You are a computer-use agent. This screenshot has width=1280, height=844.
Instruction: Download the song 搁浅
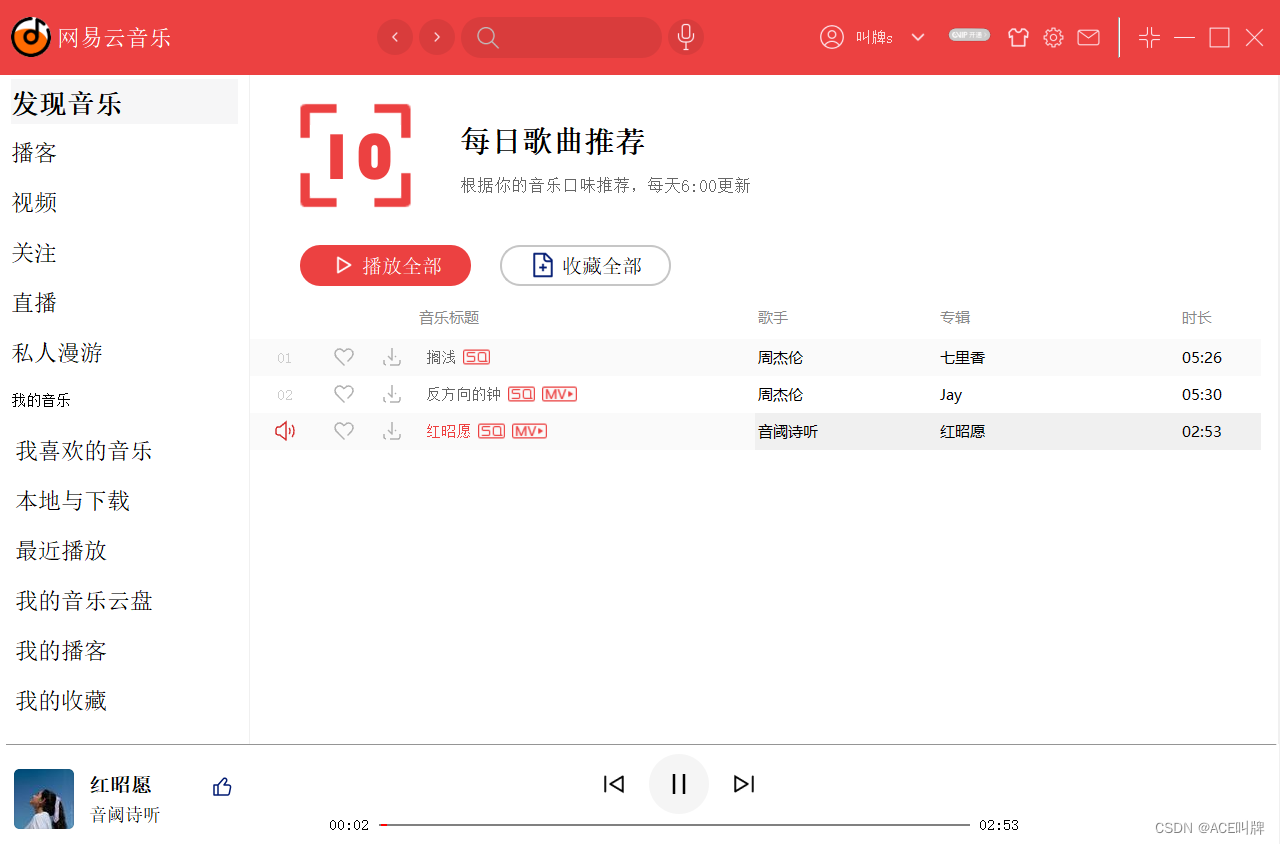[x=392, y=357]
